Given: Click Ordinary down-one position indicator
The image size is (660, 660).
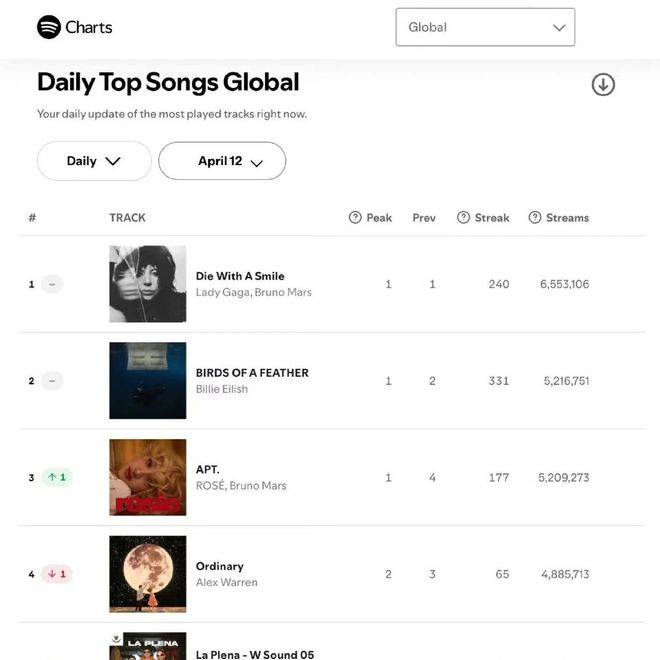Looking at the screenshot, I should tap(57, 574).
